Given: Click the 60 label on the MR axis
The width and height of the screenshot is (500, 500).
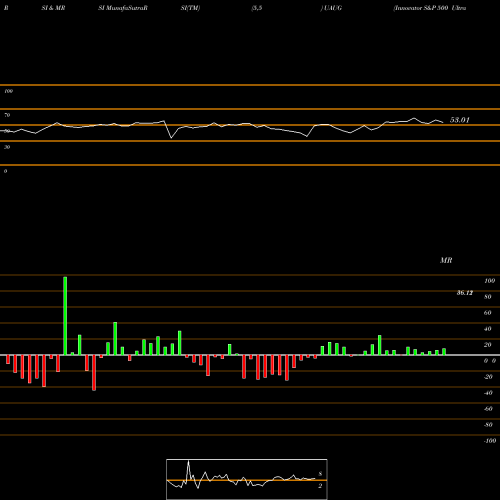Looking at the screenshot, I should tap(488, 313).
